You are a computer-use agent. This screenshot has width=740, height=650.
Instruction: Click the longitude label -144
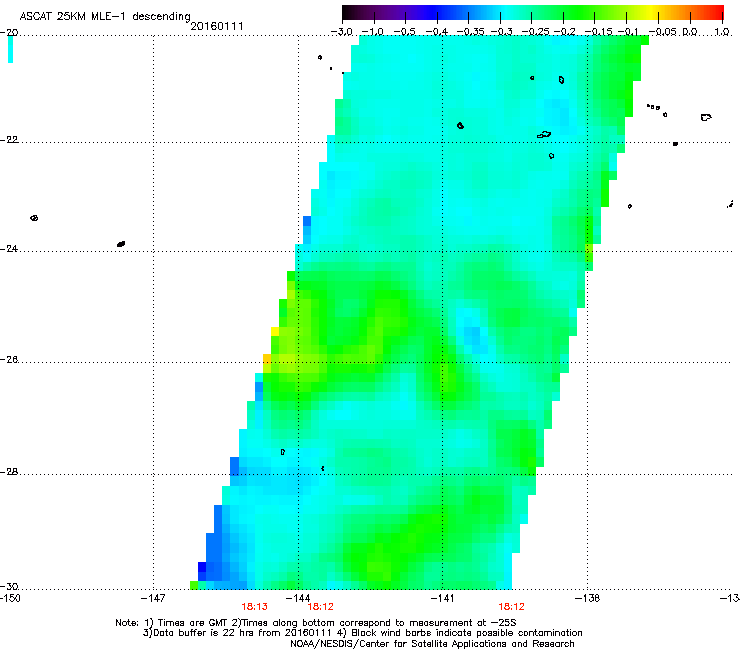pos(298,599)
